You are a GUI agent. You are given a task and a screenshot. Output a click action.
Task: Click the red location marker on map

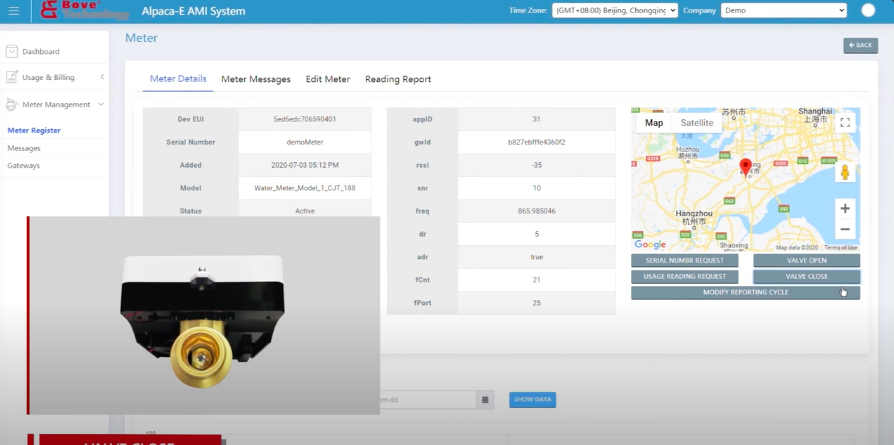click(x=745, y=168)
